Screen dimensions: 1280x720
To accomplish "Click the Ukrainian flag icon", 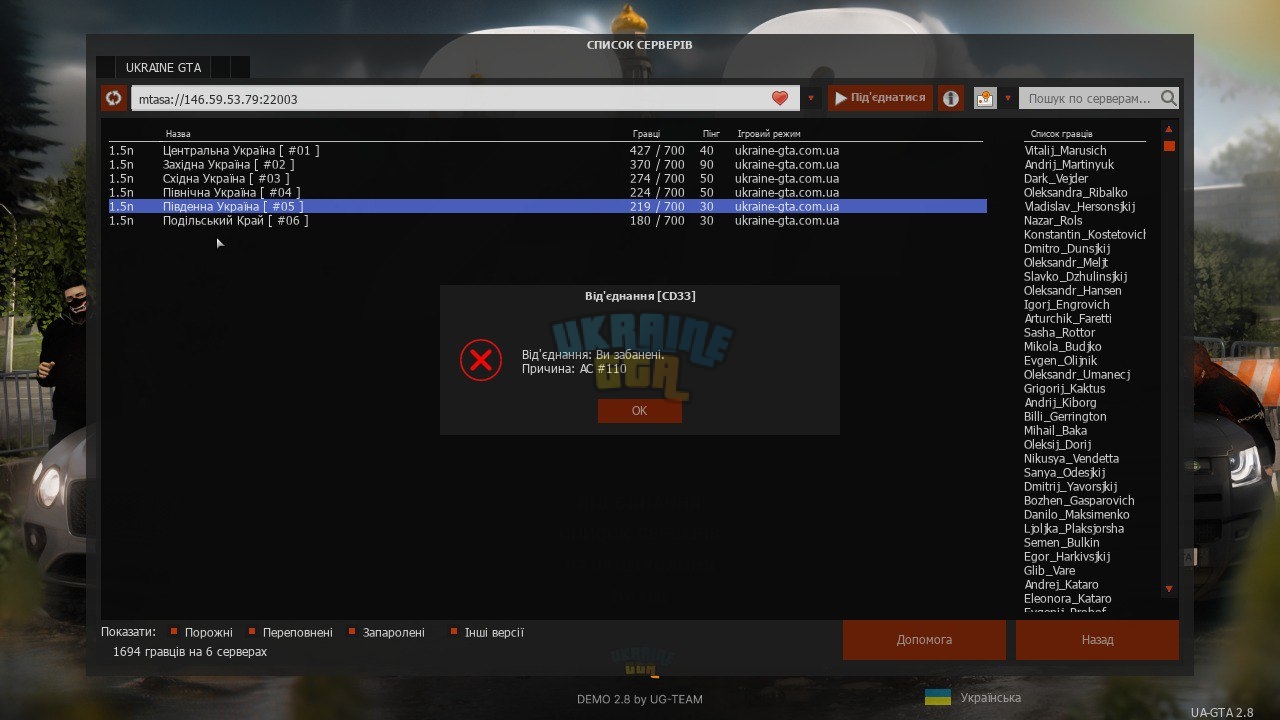I will tap(937, 697).
